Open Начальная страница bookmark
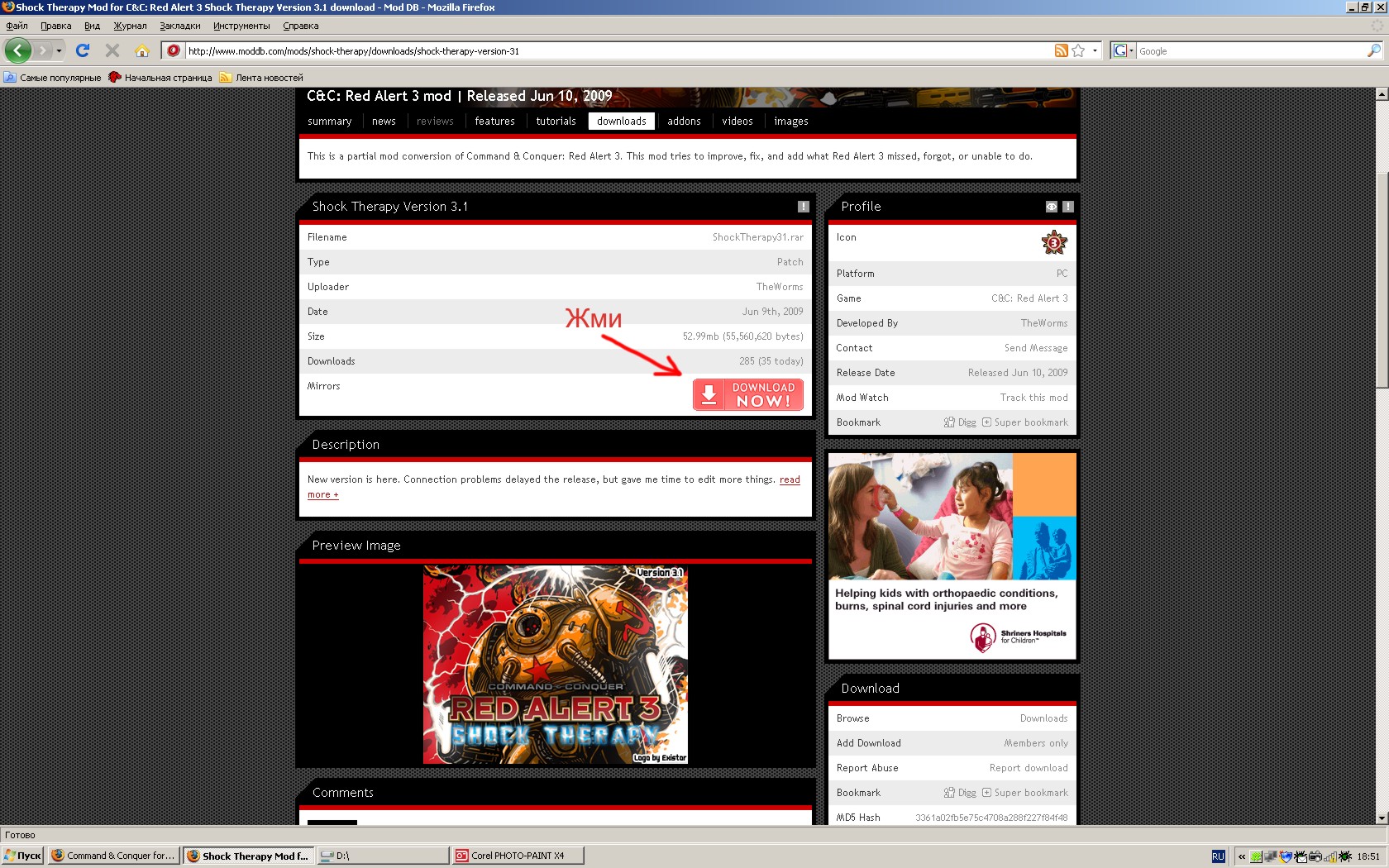 (160, 78)
